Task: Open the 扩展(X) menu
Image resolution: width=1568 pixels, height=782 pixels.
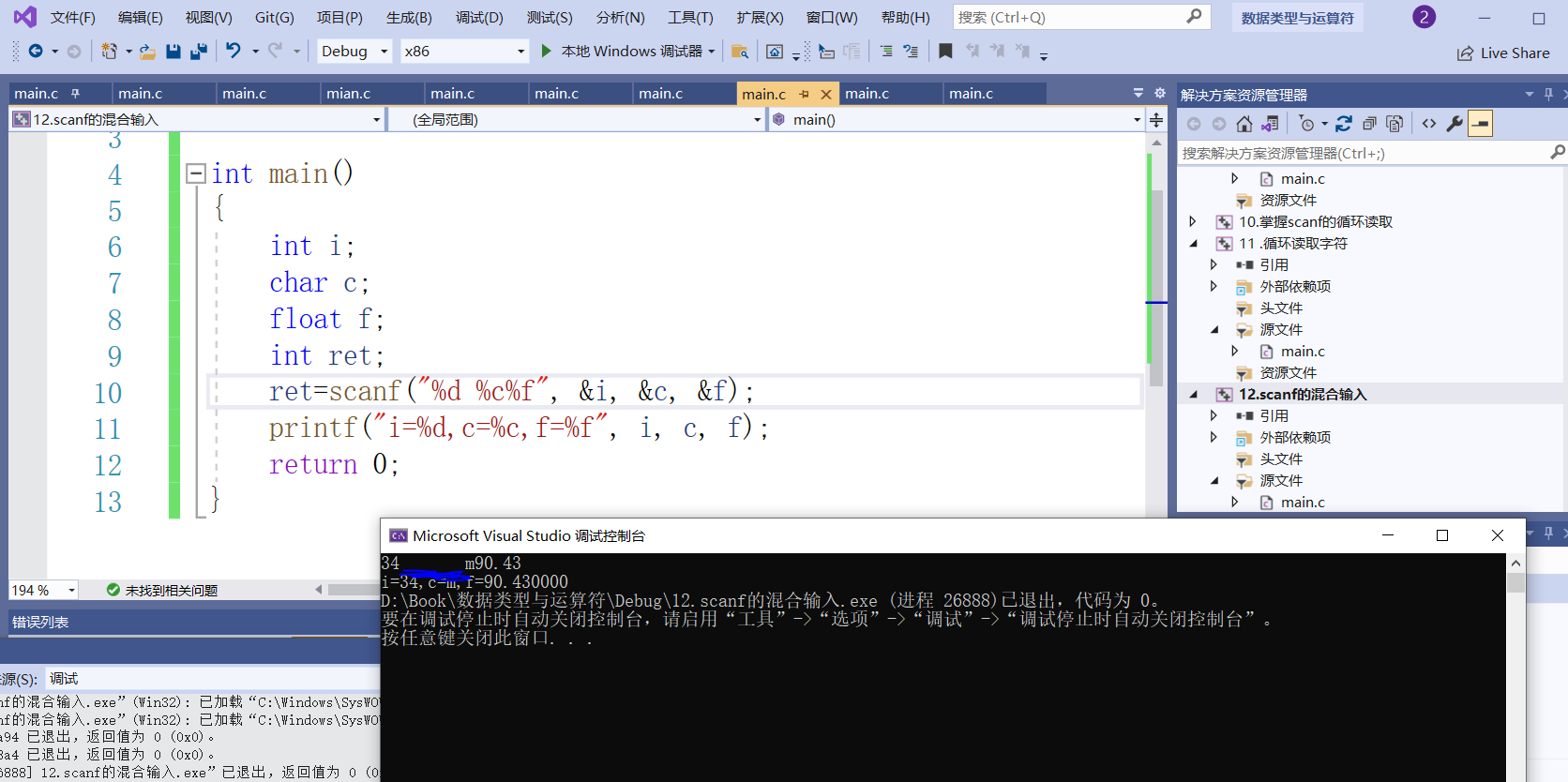Action: [x=760, y=17]
